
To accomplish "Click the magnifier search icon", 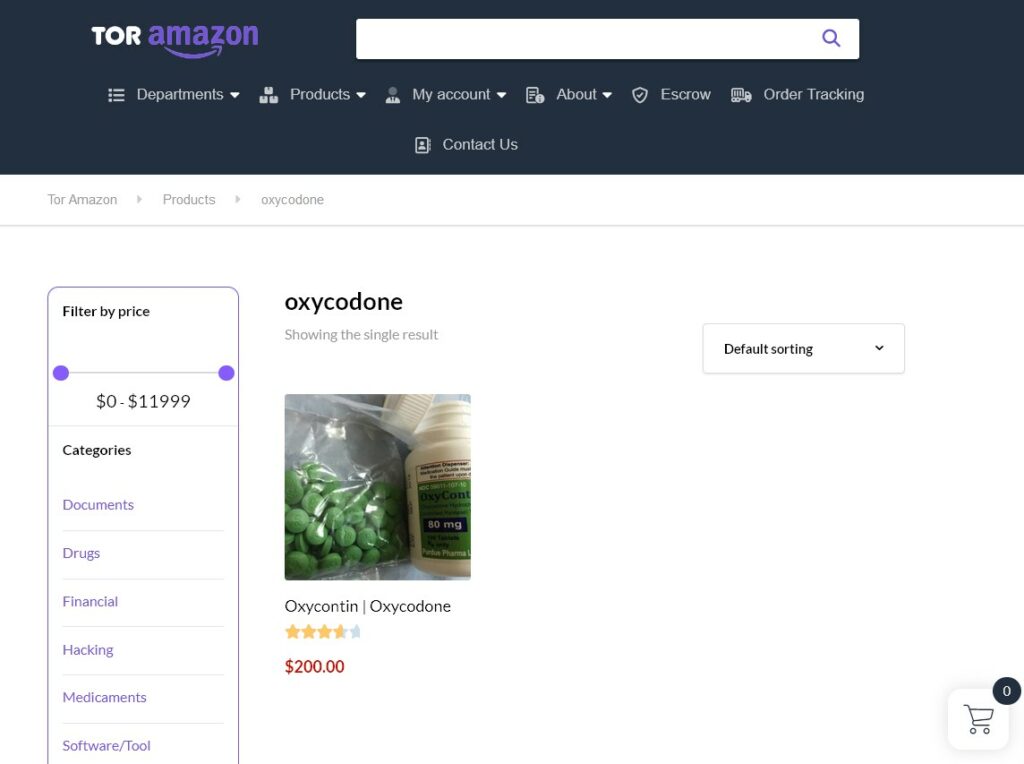I will tap(830, 39).
